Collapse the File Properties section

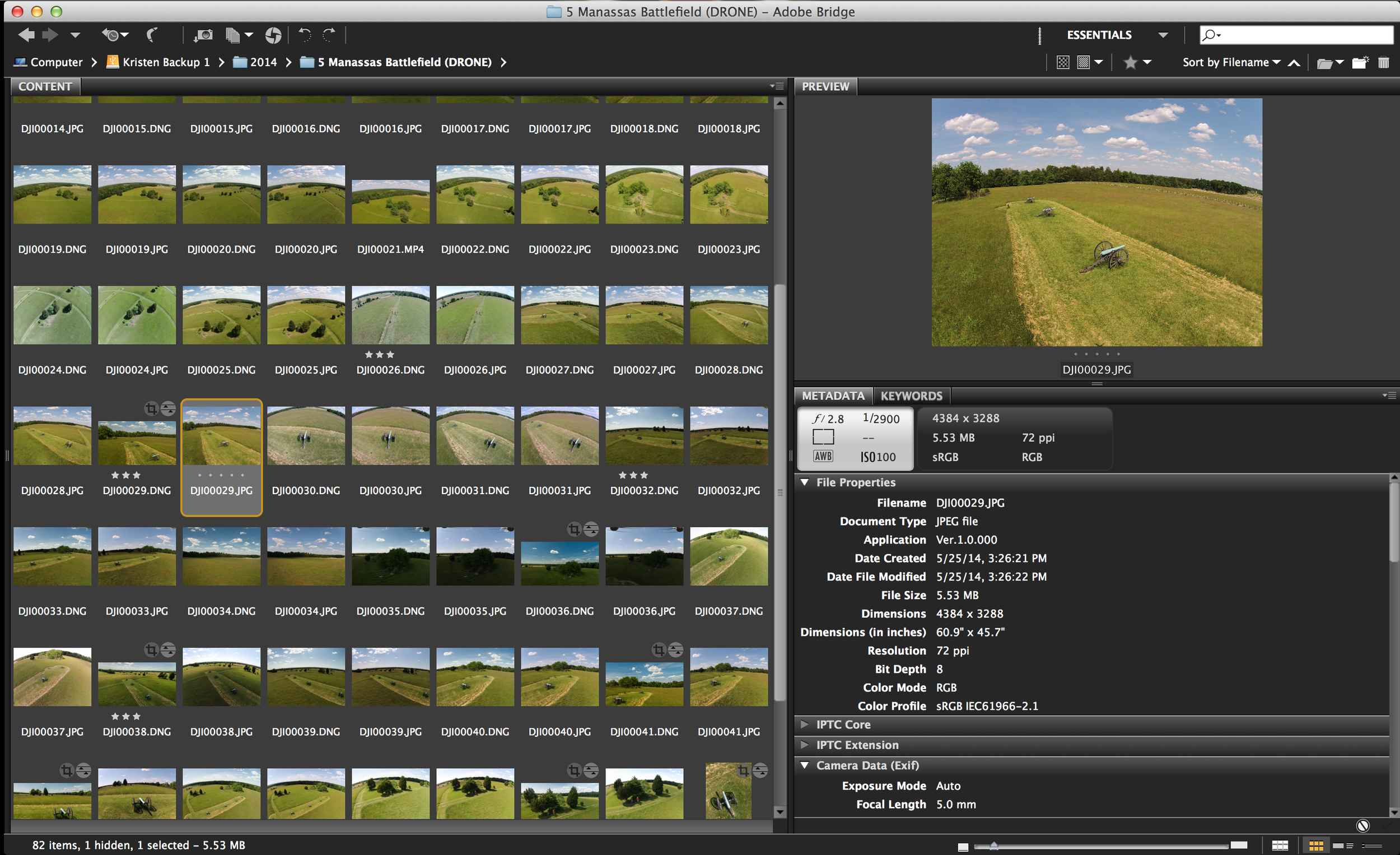click(805, 482)
